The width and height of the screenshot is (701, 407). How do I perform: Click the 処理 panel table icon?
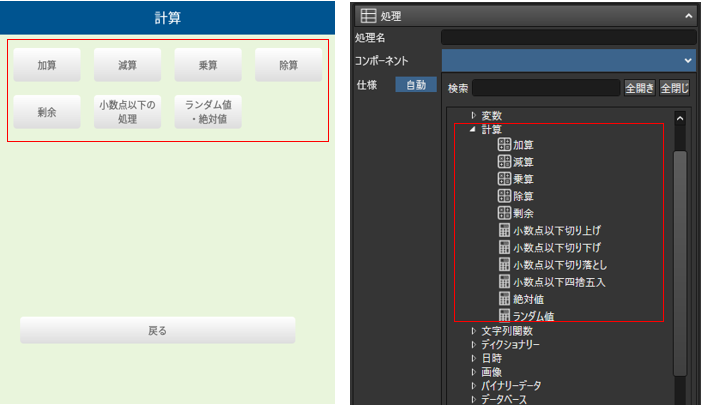[x=368, y=16]
